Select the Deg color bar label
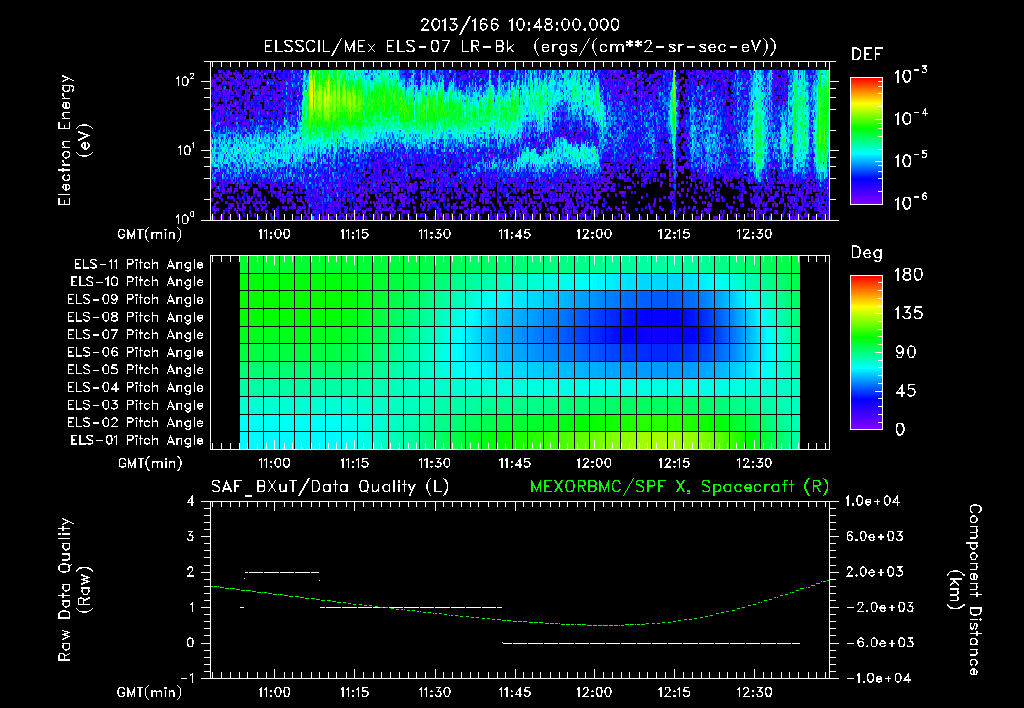1024x708 pixels. tap(867, 253)
